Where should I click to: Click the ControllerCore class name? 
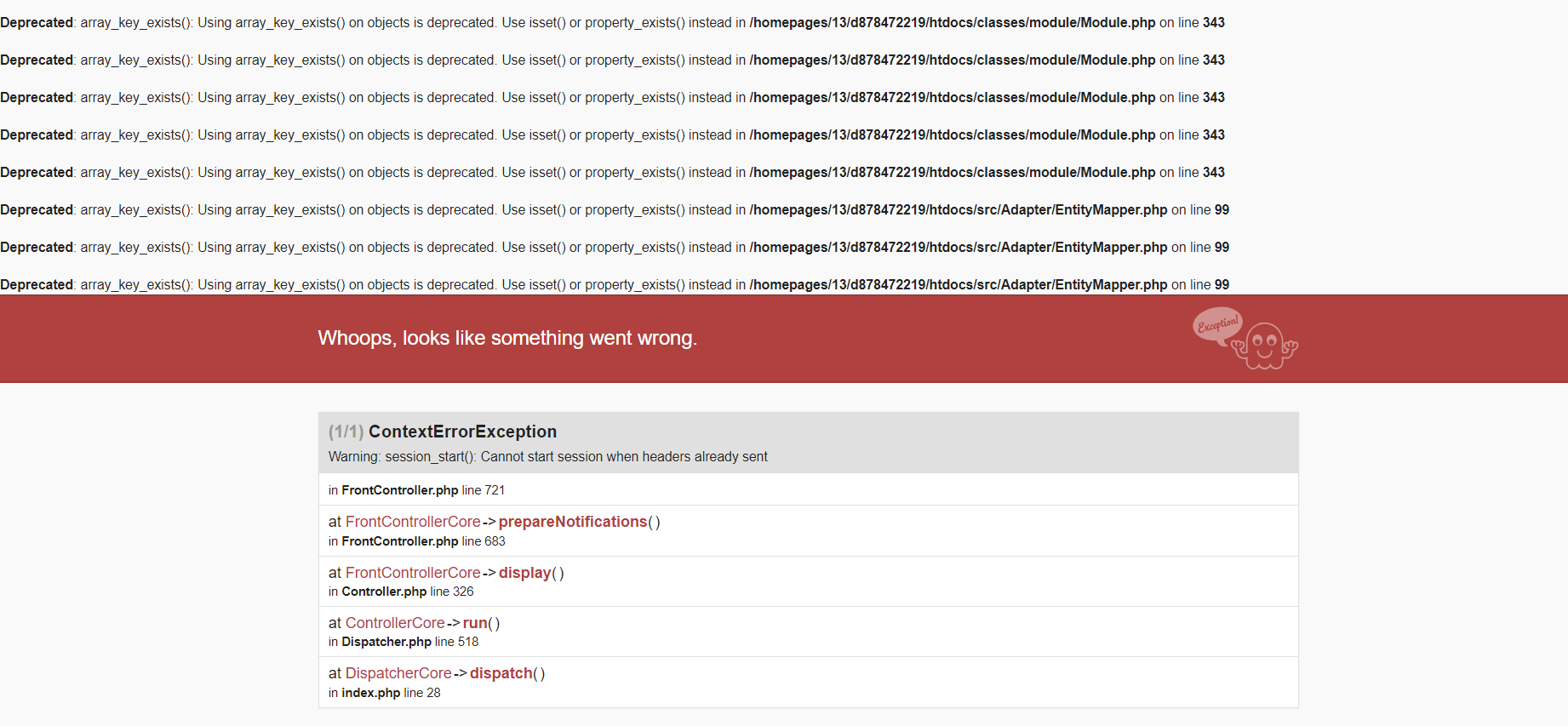click(395, 623)
